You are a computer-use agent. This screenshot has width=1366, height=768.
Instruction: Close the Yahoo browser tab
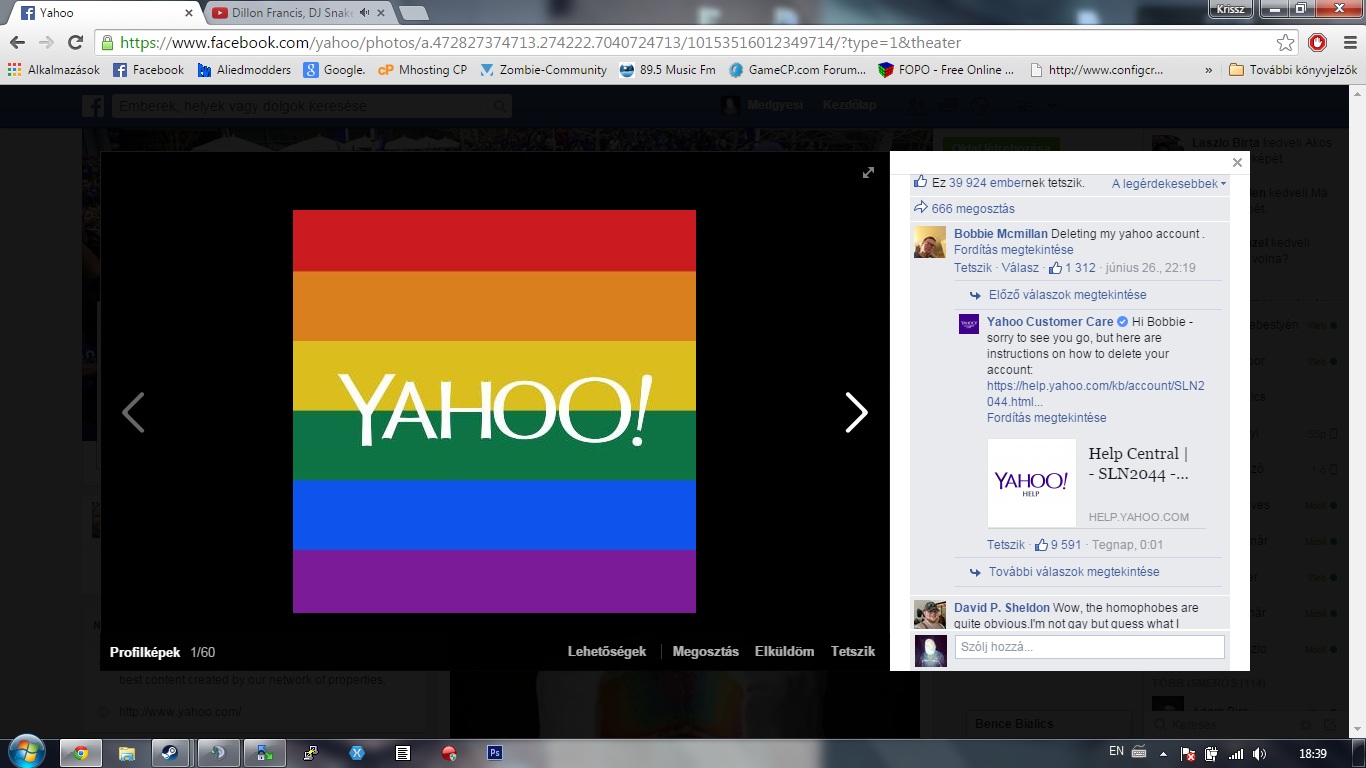point(189,13)
